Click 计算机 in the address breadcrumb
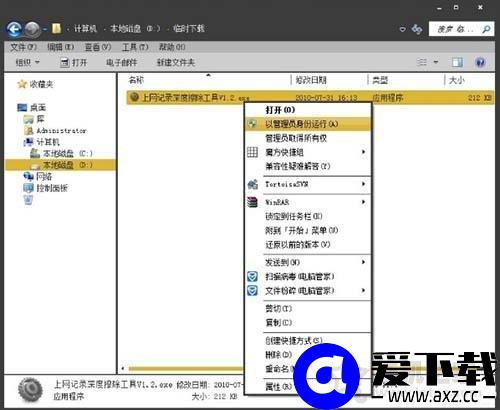 [x=85, y=29]
